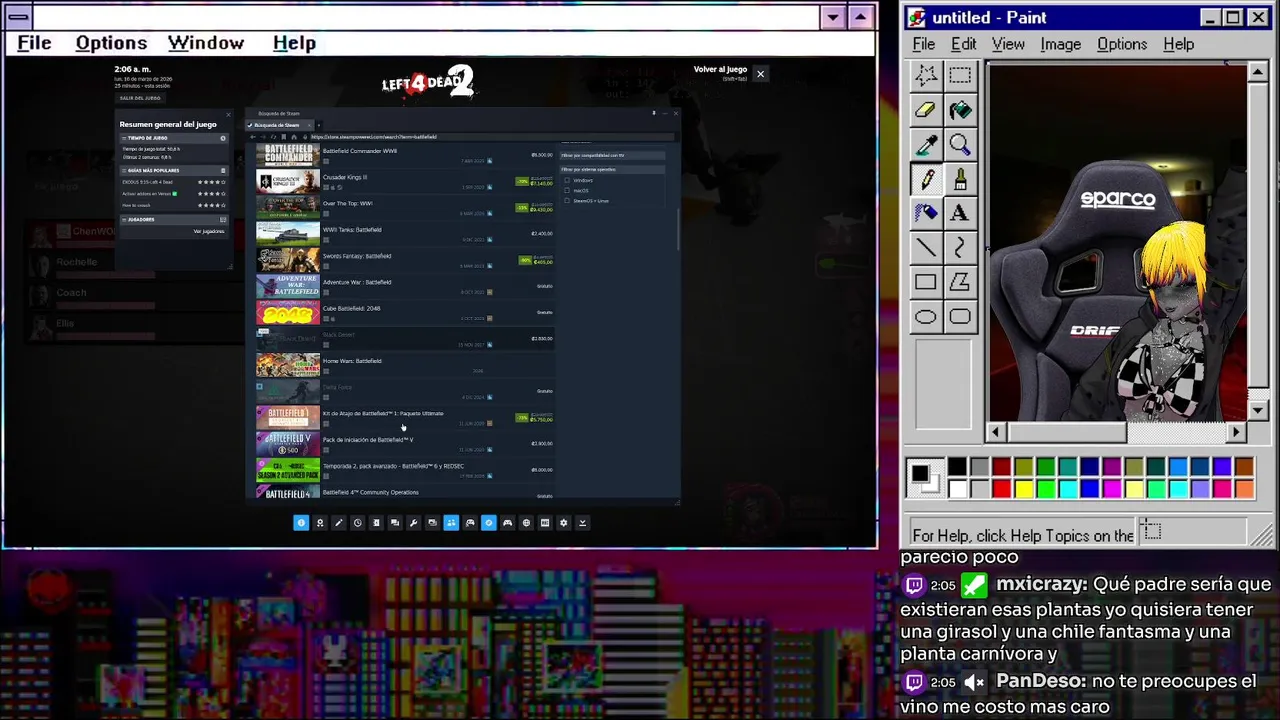Enable the SteamOS + Linux filter checkbox
The image size is (1280, 720).
567,201
